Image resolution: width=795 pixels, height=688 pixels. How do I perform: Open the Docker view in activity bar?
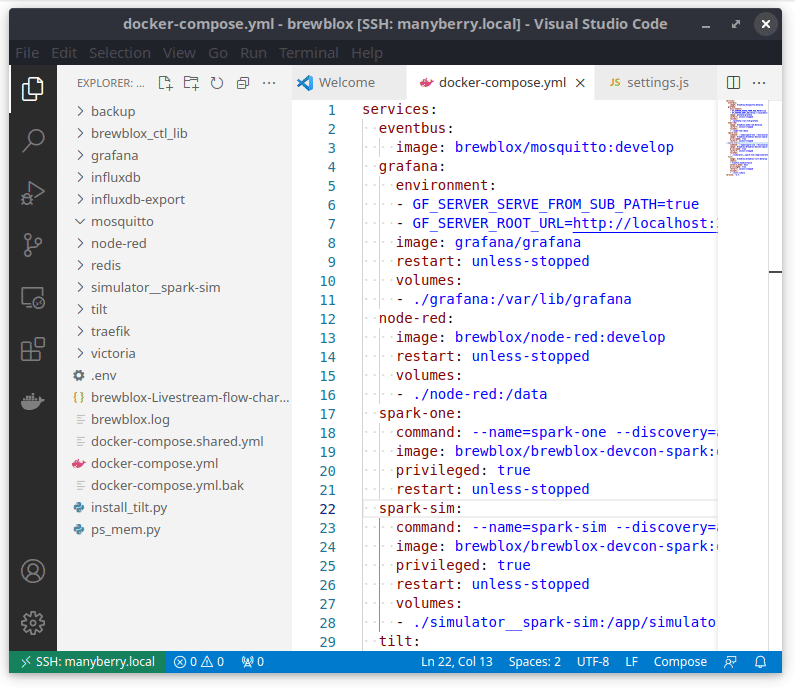click(32, 401)
